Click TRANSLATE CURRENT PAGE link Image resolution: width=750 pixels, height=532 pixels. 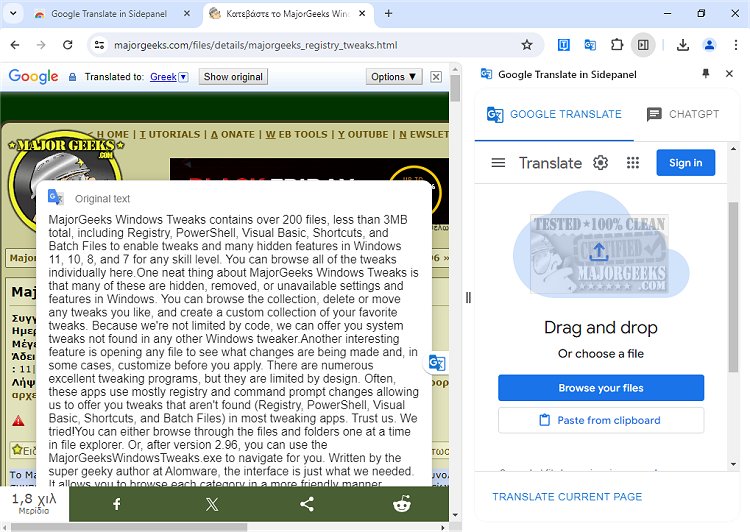pyautogui.click(x=567, y=497)
